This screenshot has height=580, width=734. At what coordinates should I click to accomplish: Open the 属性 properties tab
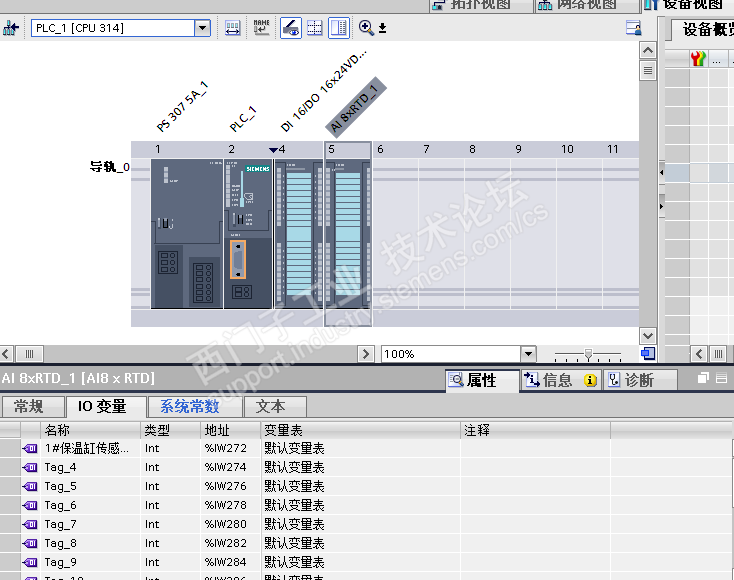[483, 380]
